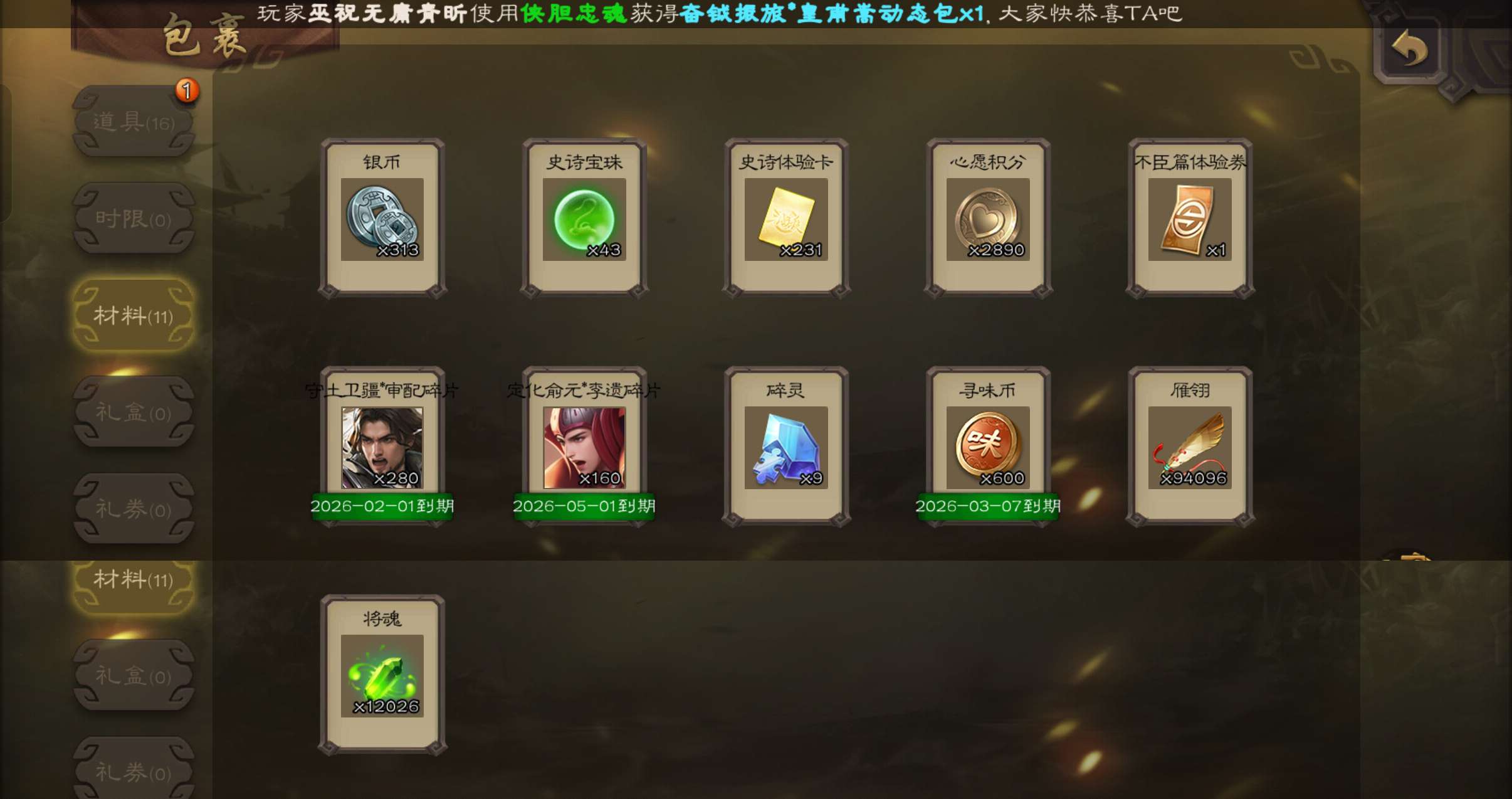Switch to the 时限(0) tab

pyautogui.click(x=134, y=219)
